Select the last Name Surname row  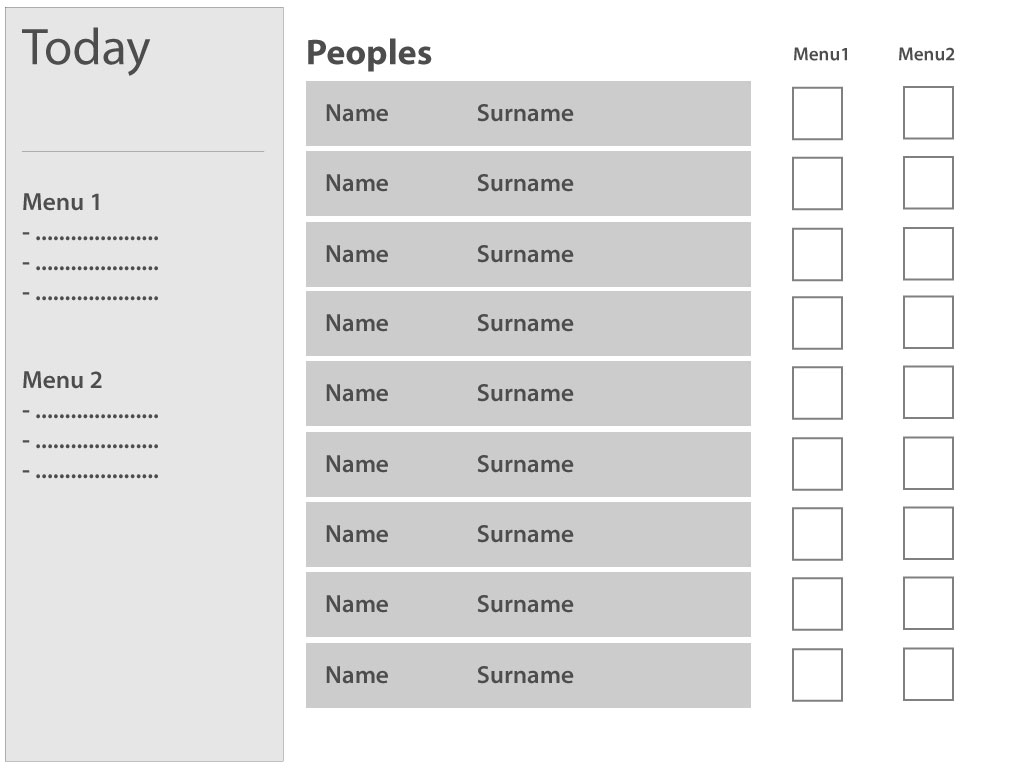[528, 675]
